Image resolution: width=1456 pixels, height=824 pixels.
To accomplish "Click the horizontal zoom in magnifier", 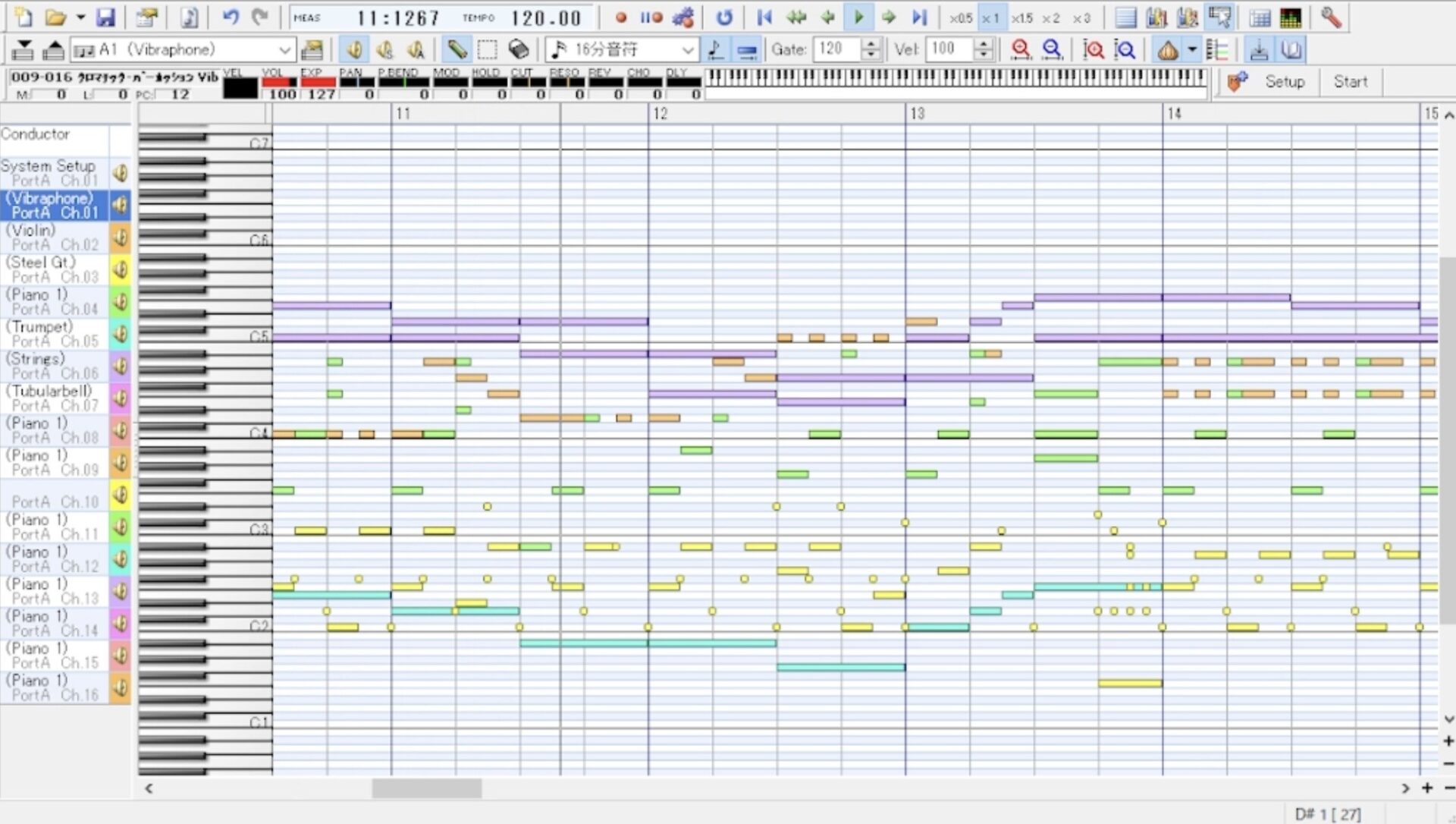I will click(x=1021, y=50).
